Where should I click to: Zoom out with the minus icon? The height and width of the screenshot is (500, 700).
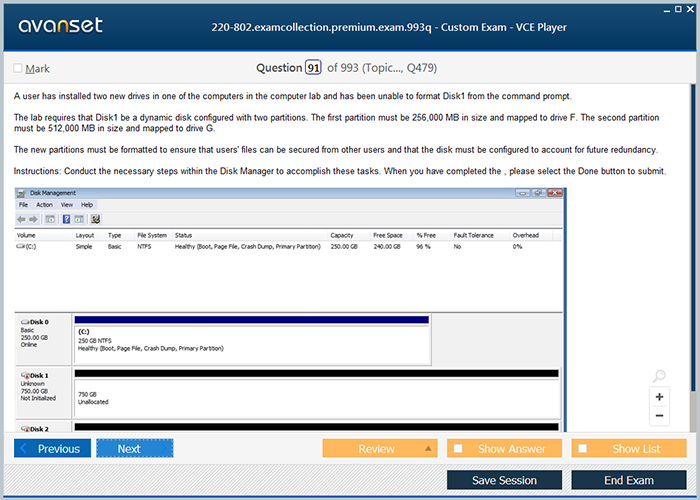tap(659, 416)
